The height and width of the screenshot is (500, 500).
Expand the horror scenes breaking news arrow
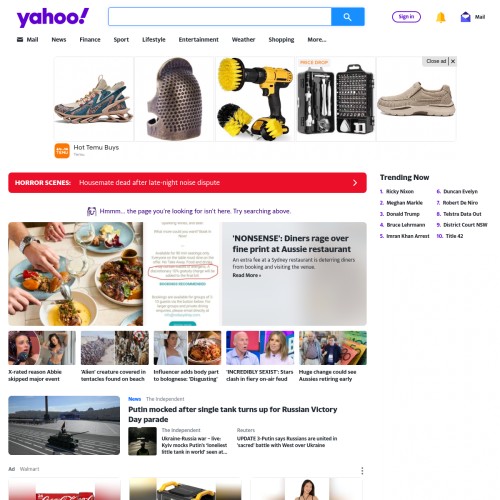355,183
